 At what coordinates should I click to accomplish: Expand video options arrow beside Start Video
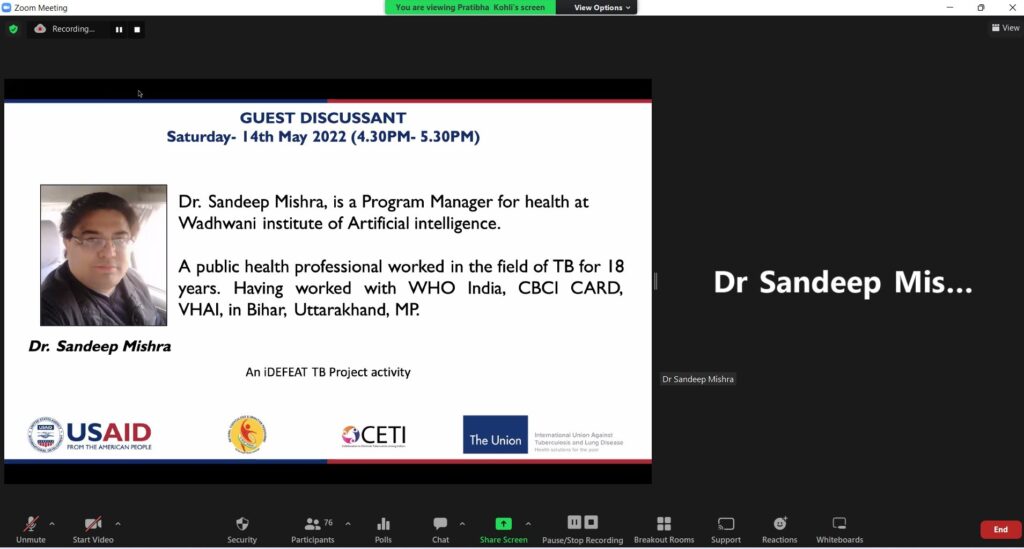(118, 523)
